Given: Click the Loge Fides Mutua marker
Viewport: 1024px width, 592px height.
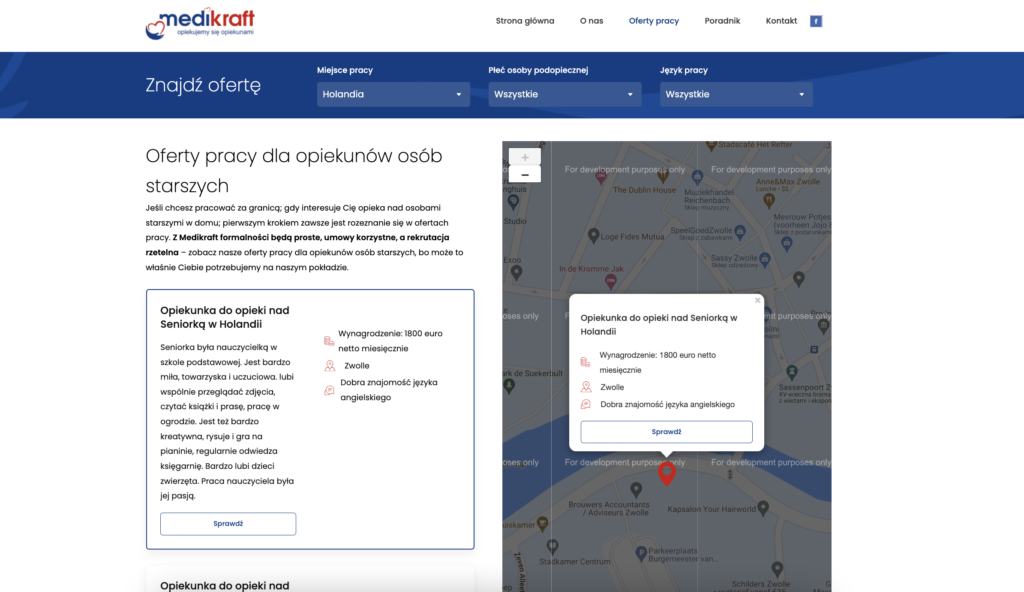Looking at the screenshot, I should (592, 237).
